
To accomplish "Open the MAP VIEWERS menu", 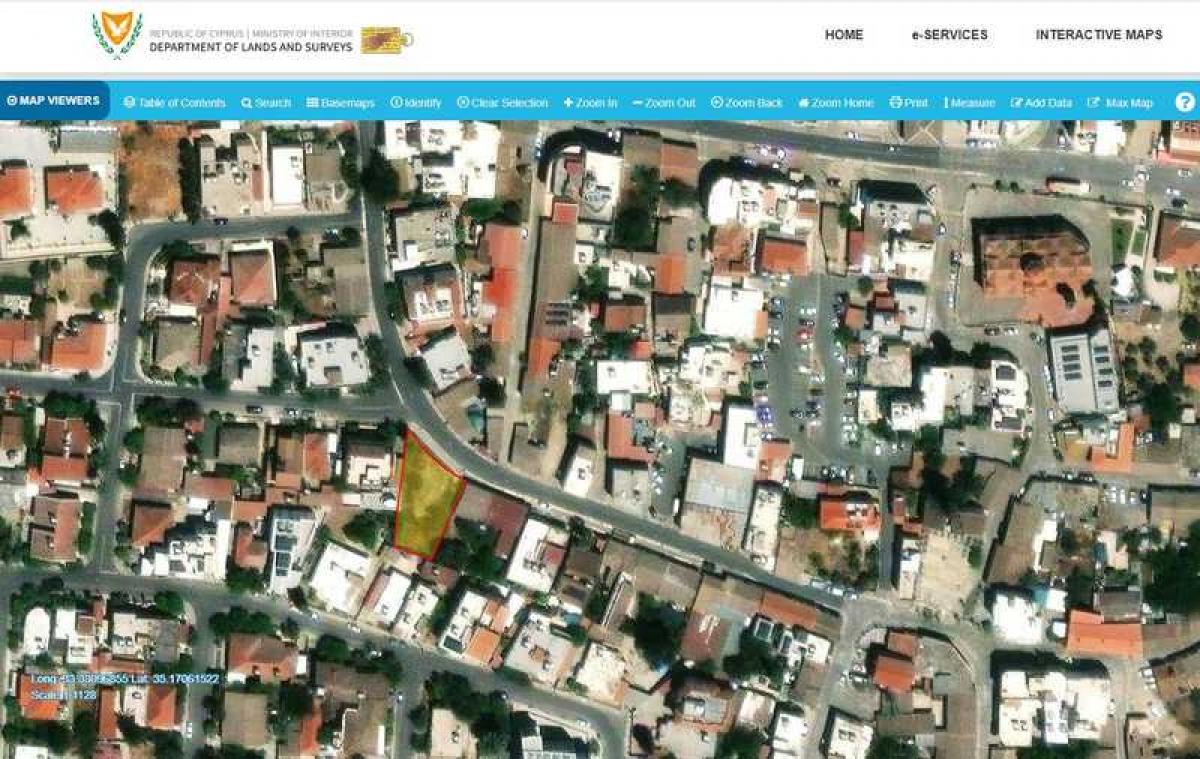I will tap(55, 100).
